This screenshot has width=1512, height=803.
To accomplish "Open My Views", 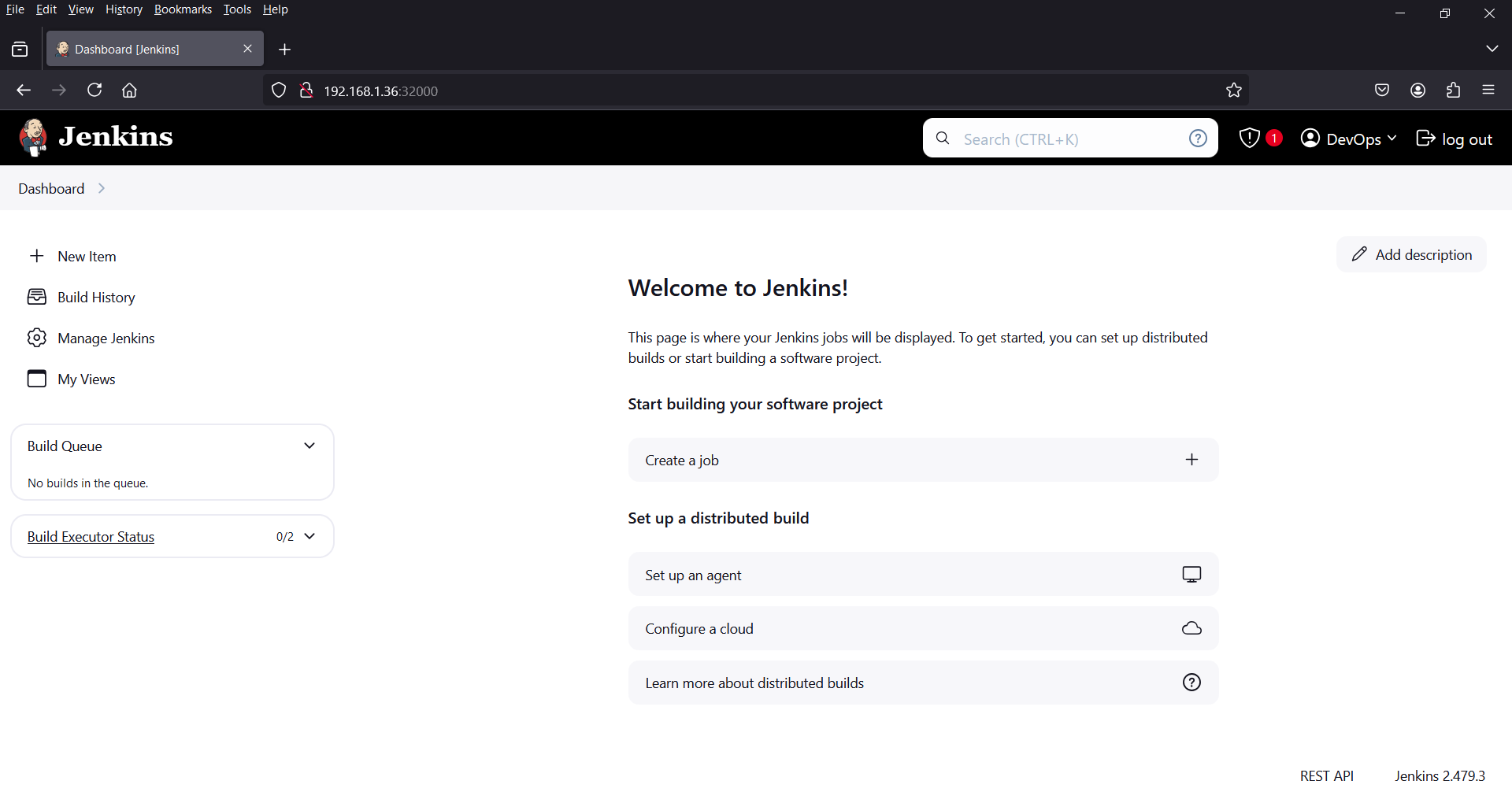I will pos(87,379).
